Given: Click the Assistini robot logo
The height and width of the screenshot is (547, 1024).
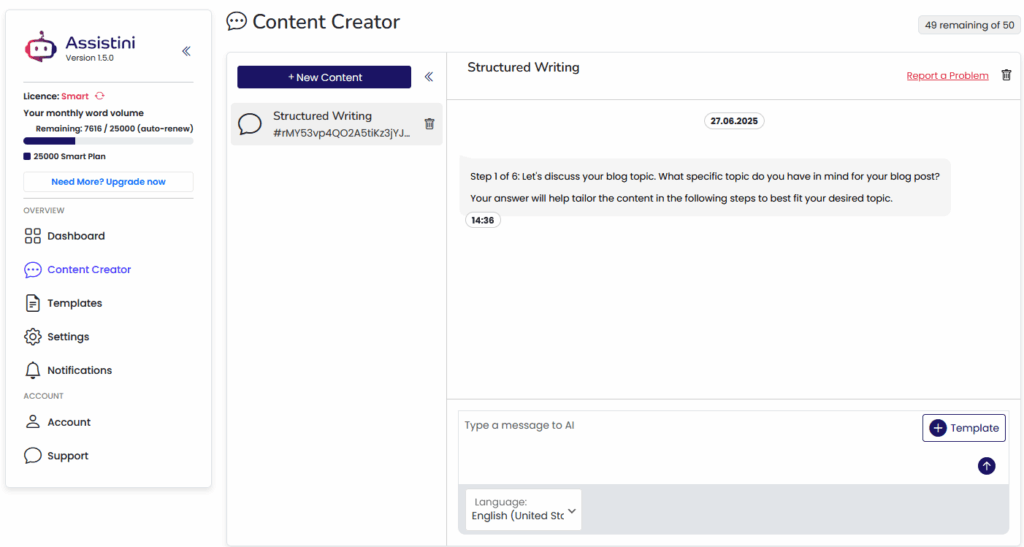Looking at the screenshot, I should 40,47.
